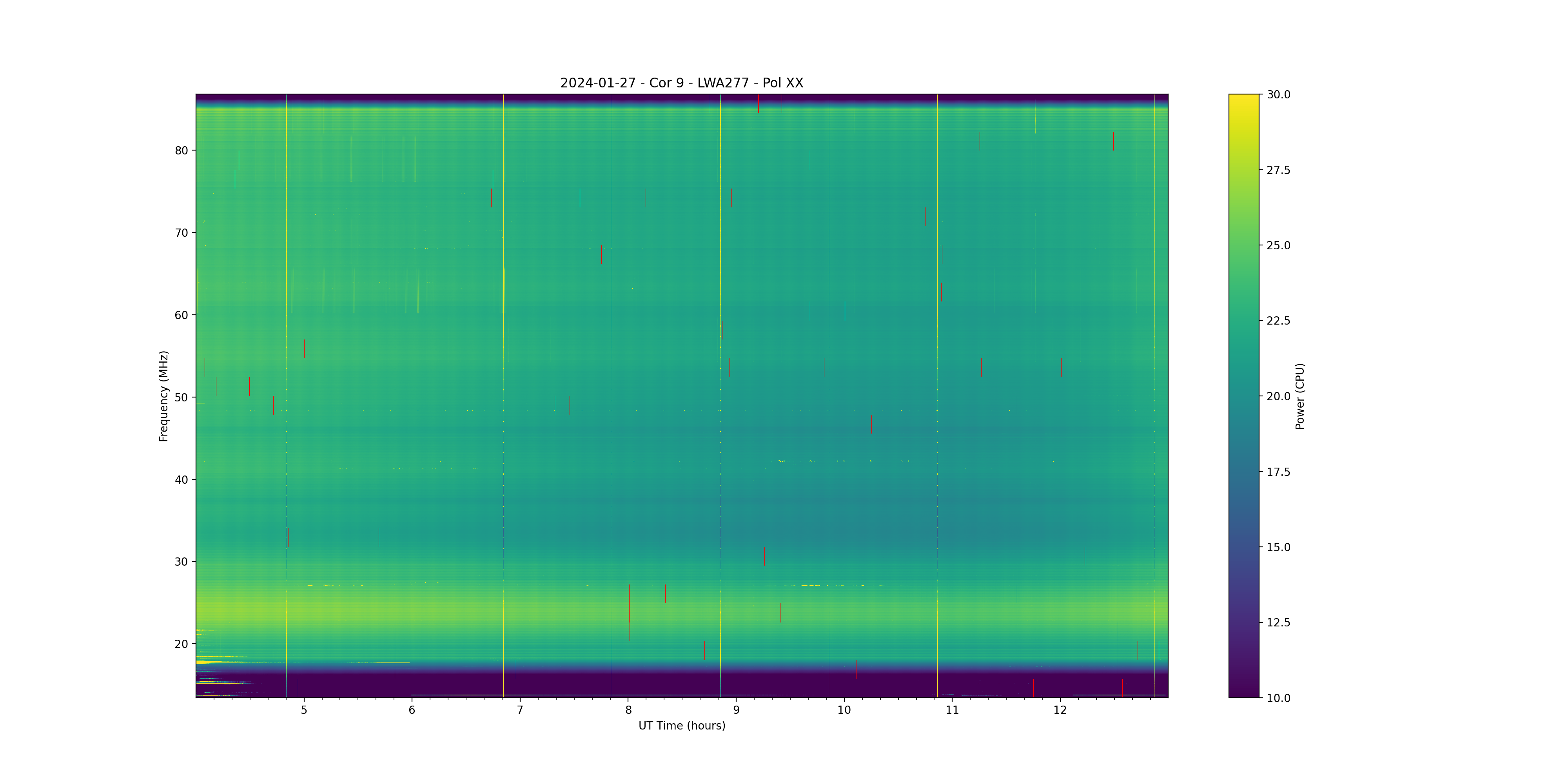
Task: Click the UT Time (hours) axis label
Action: coord(681,726)
